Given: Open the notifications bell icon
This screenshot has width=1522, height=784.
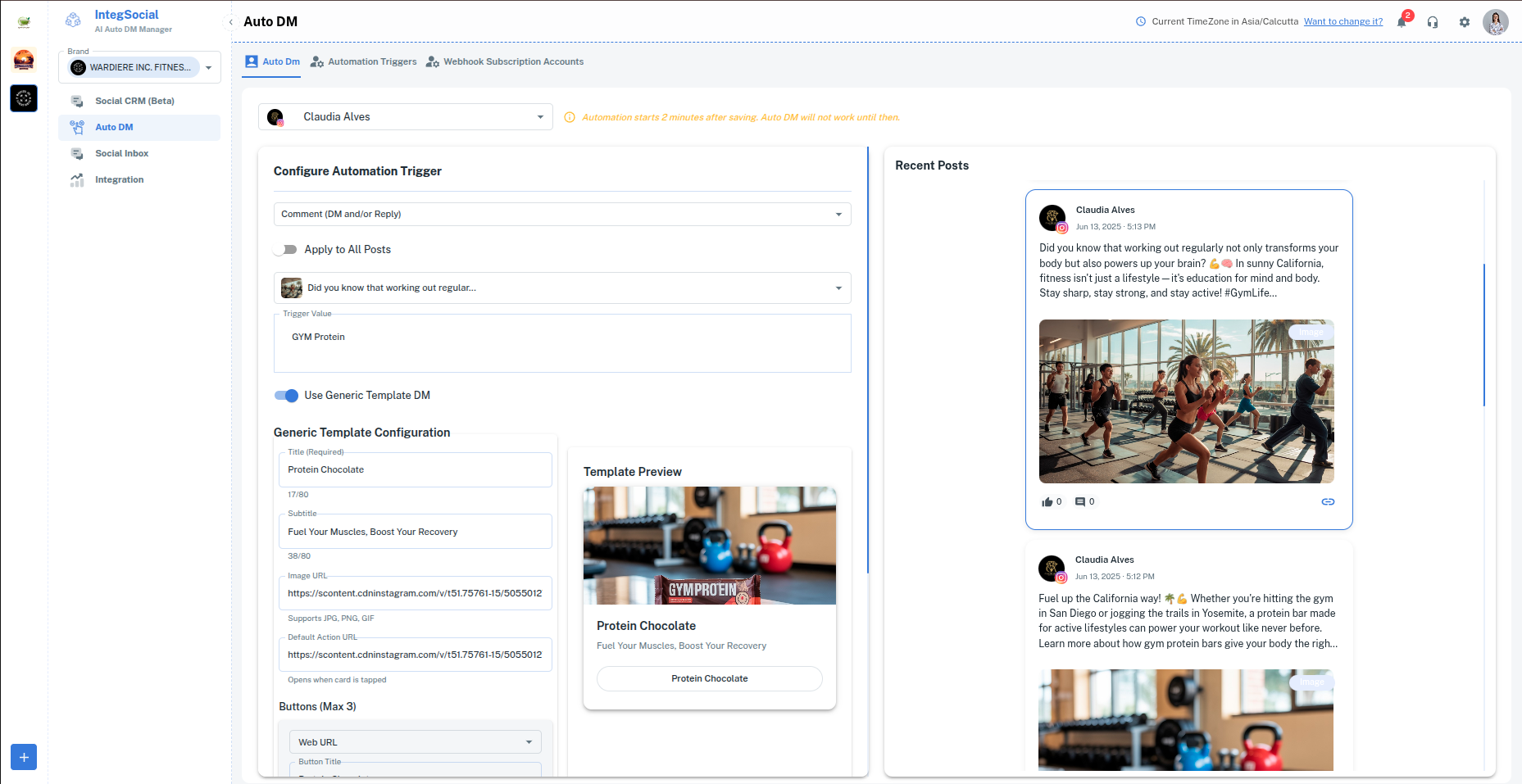Looking at the screenshot, I should pyautogui.click(x=1402, y=22).
